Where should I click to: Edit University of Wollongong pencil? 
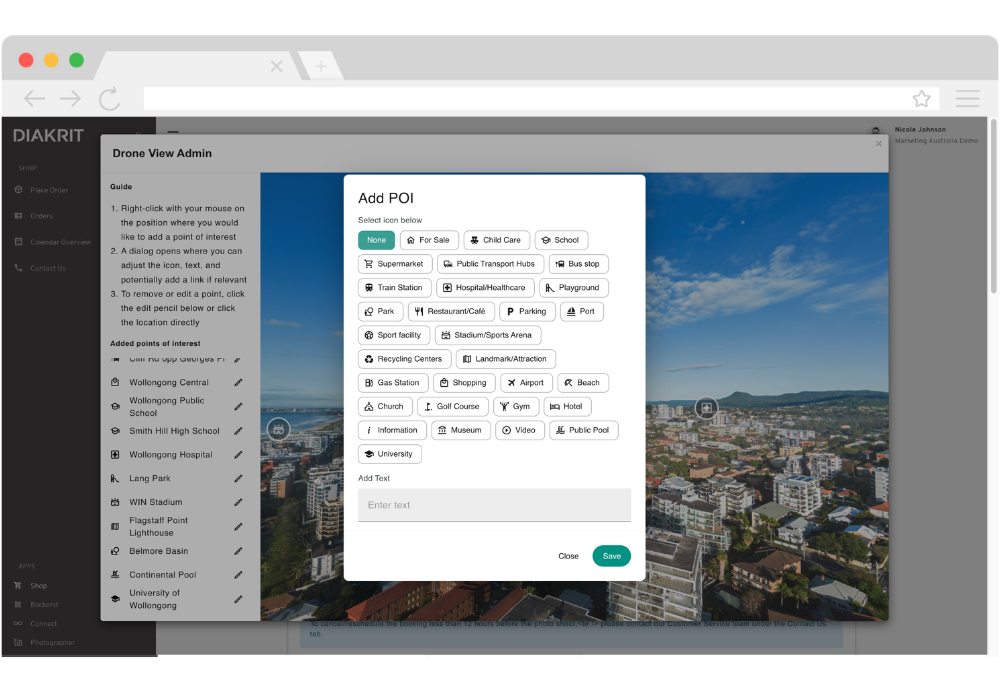click(238, 599)
